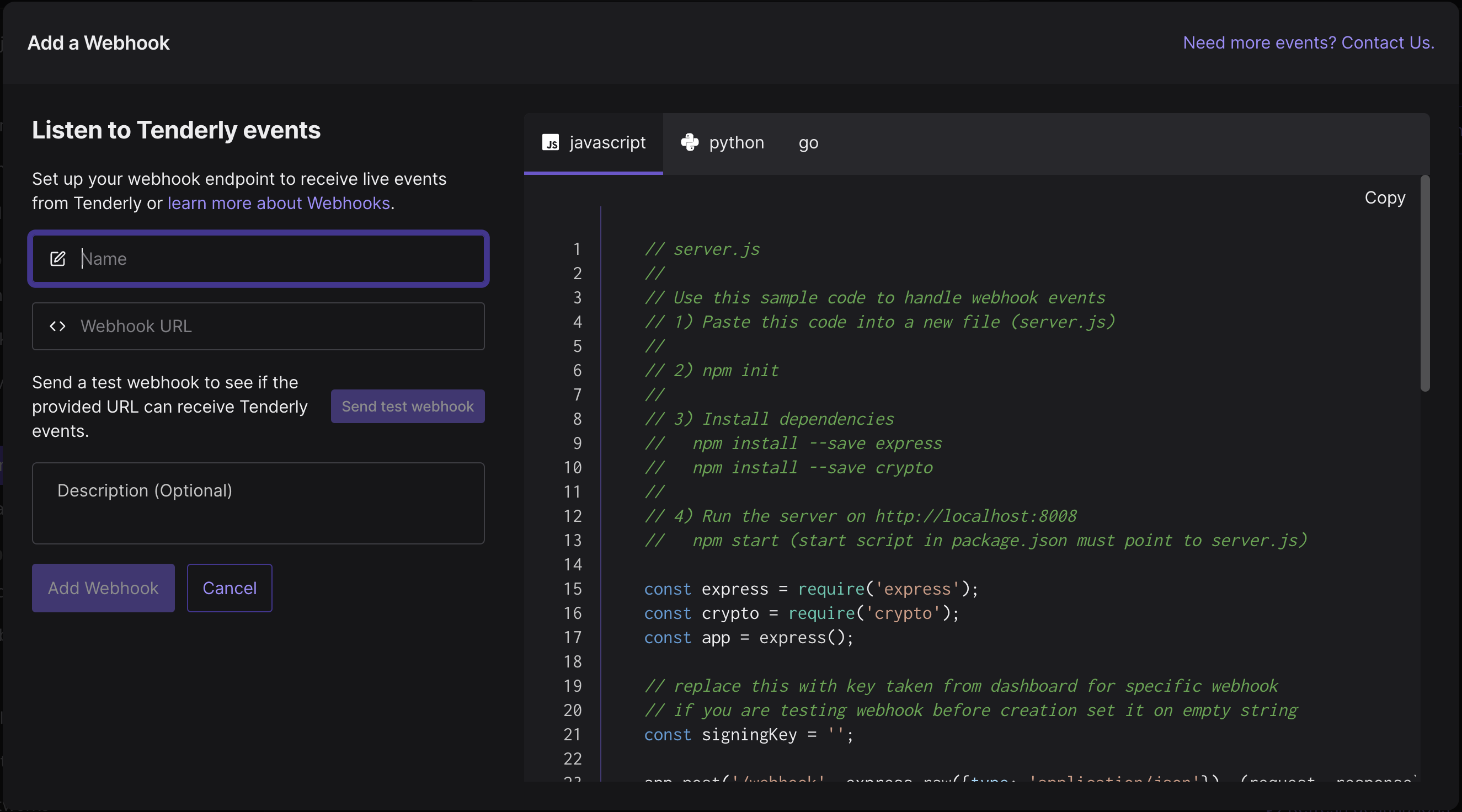The image size is (1462, 812).
Task: Click Send test webhook button
Action: (407, 406)
